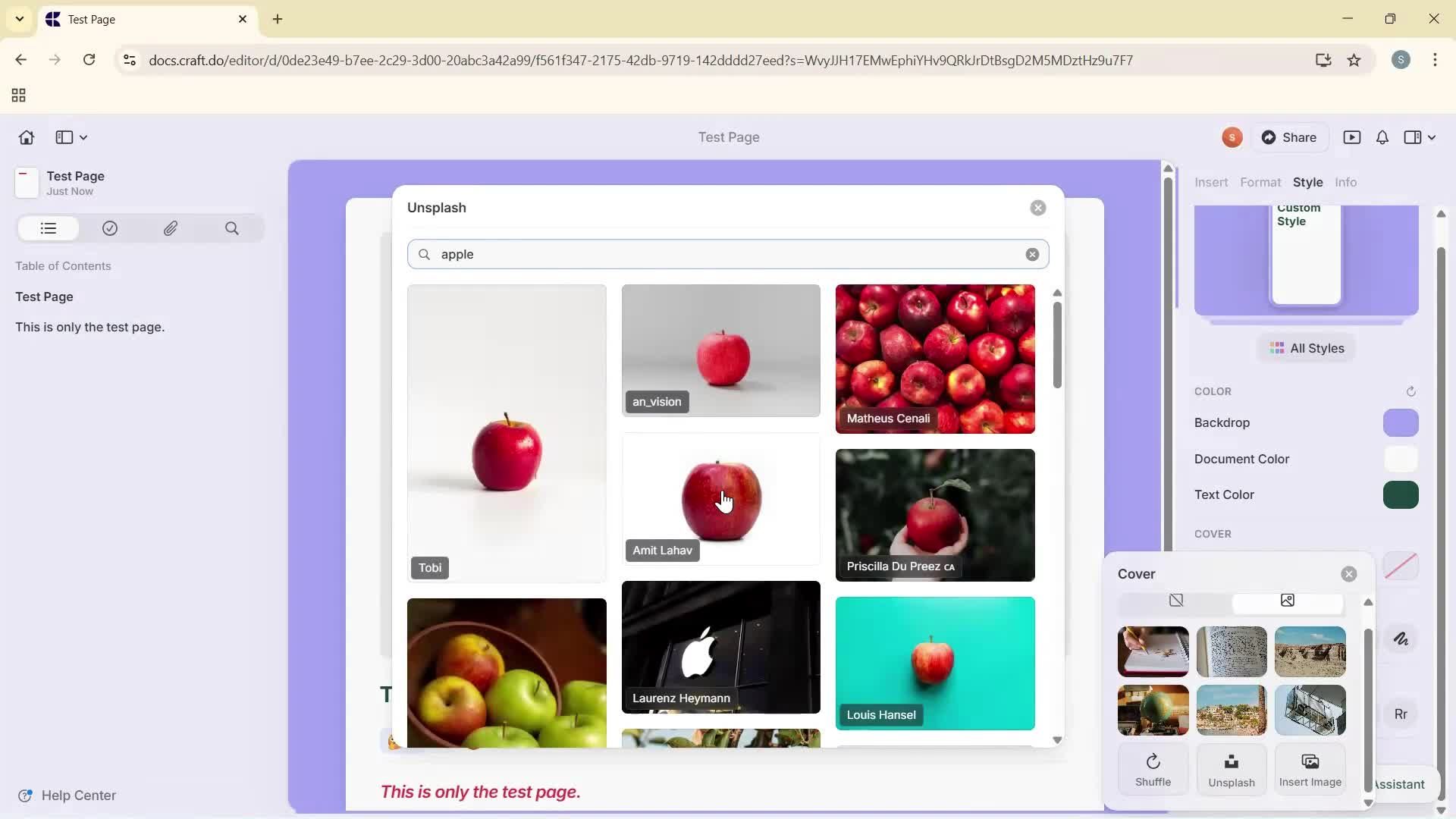
Task: Toggle the list view in sidebar segmented control
Action: [x=48, y=228]
